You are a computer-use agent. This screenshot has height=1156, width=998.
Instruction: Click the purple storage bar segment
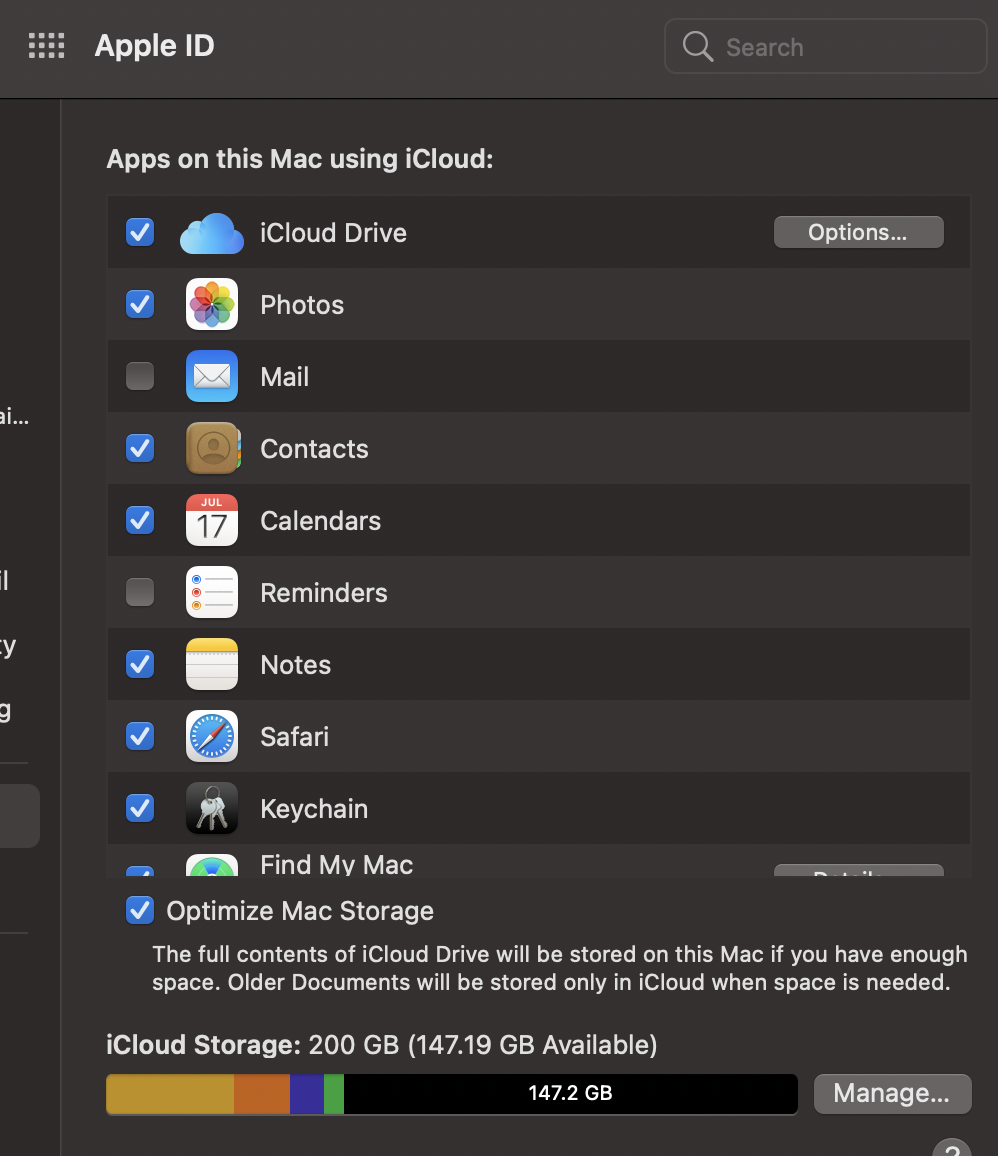tap(307, 1093)
